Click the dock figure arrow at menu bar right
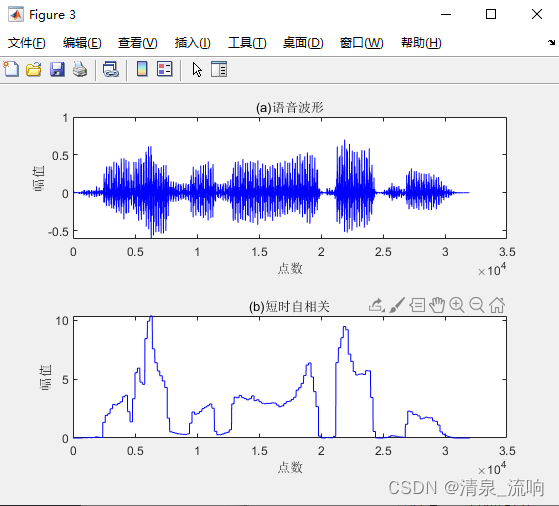 551,42
